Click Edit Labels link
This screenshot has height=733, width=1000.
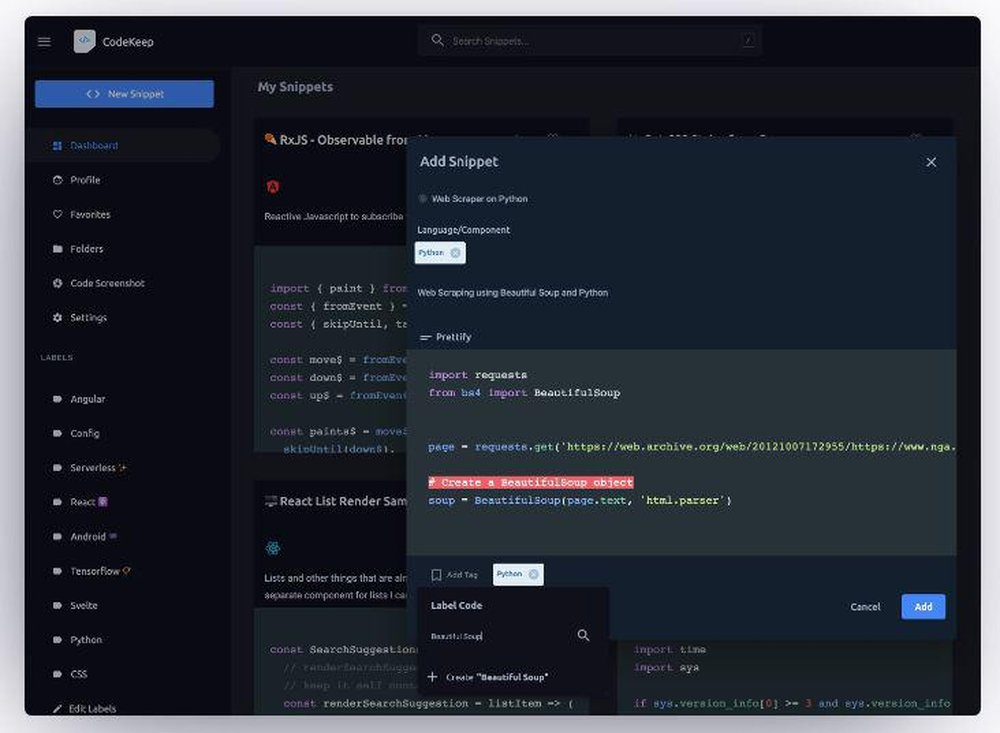pos(92,709)
